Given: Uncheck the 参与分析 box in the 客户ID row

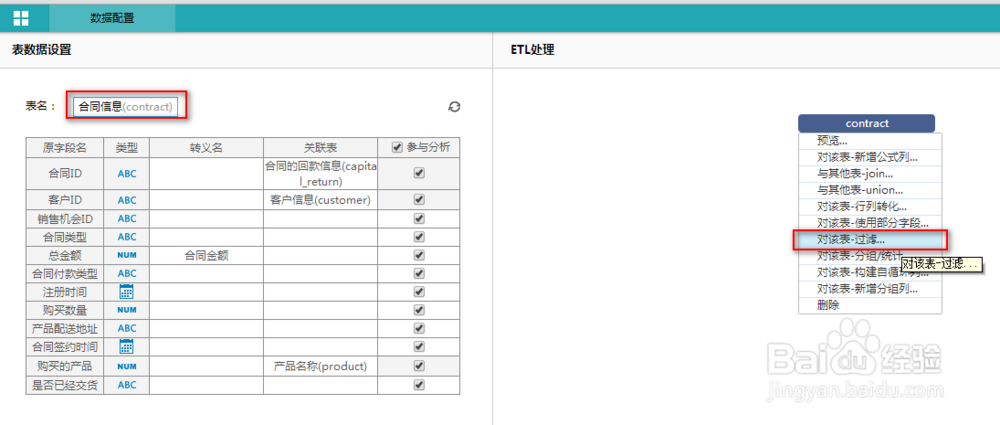Looking at the screenshot, I should tap(419, 199).
